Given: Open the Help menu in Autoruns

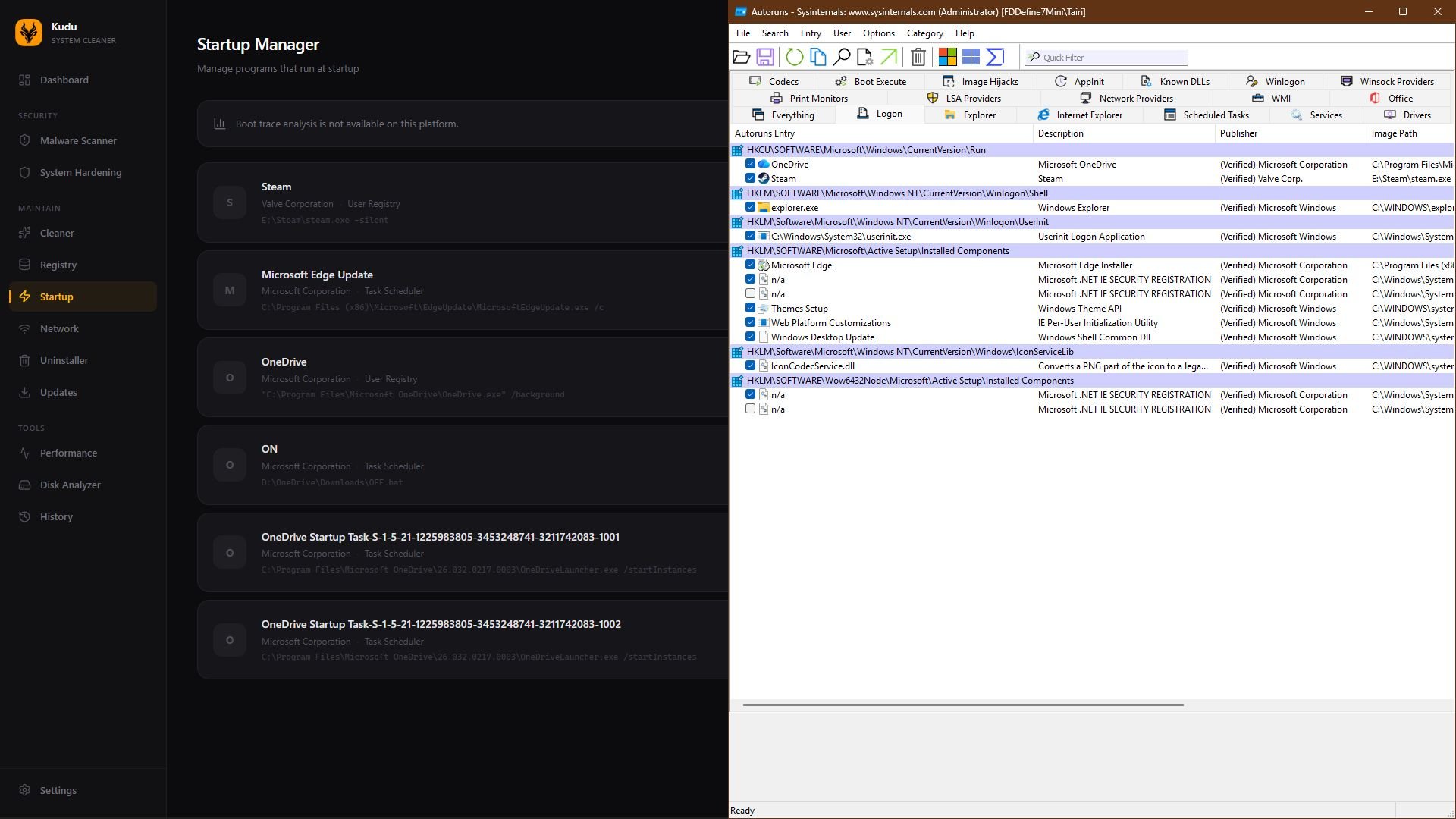Looking at the screenshot, I should [965, 33].
